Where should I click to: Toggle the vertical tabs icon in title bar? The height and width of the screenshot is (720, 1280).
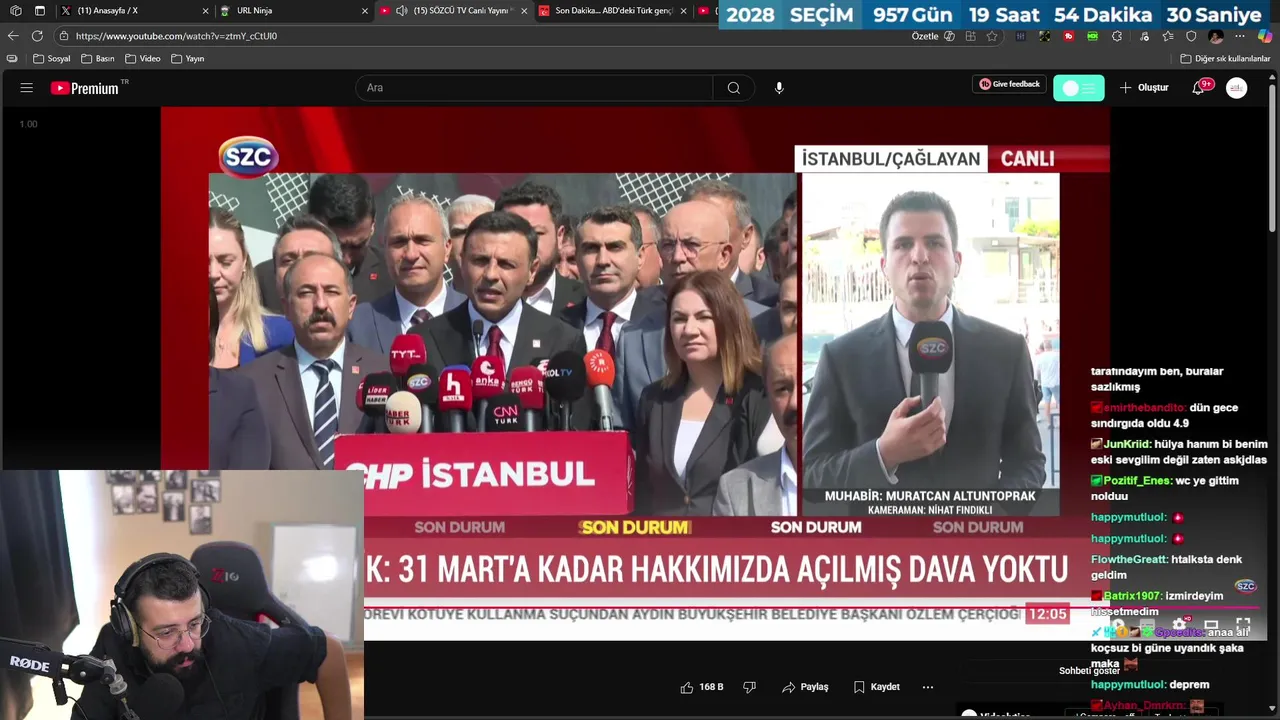coord(40,11)
